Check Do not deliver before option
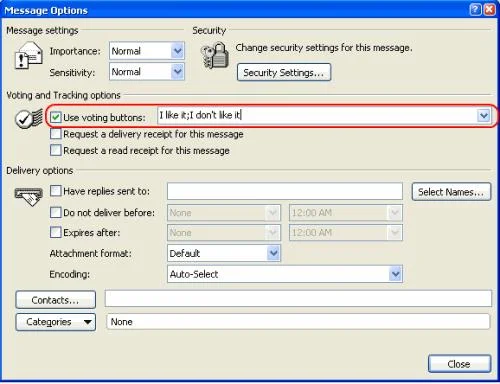Viewport: 500px width, 384px height. pos(56,212)
